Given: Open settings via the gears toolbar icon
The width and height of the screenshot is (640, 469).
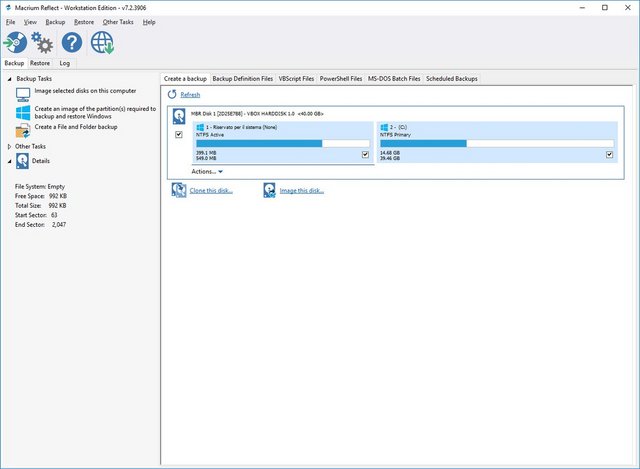Looking at the screenshot, I should coord(42,42).
